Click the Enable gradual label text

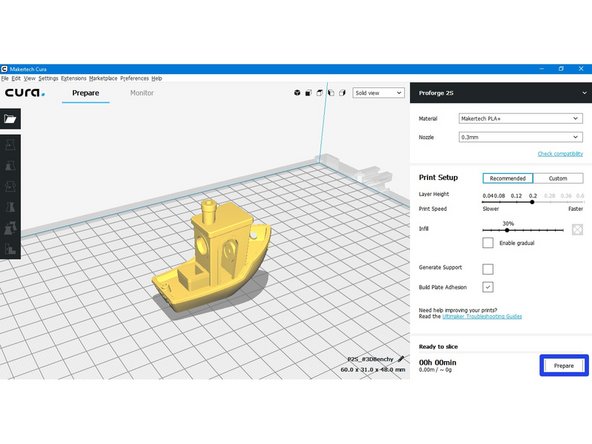click(516, 243)
